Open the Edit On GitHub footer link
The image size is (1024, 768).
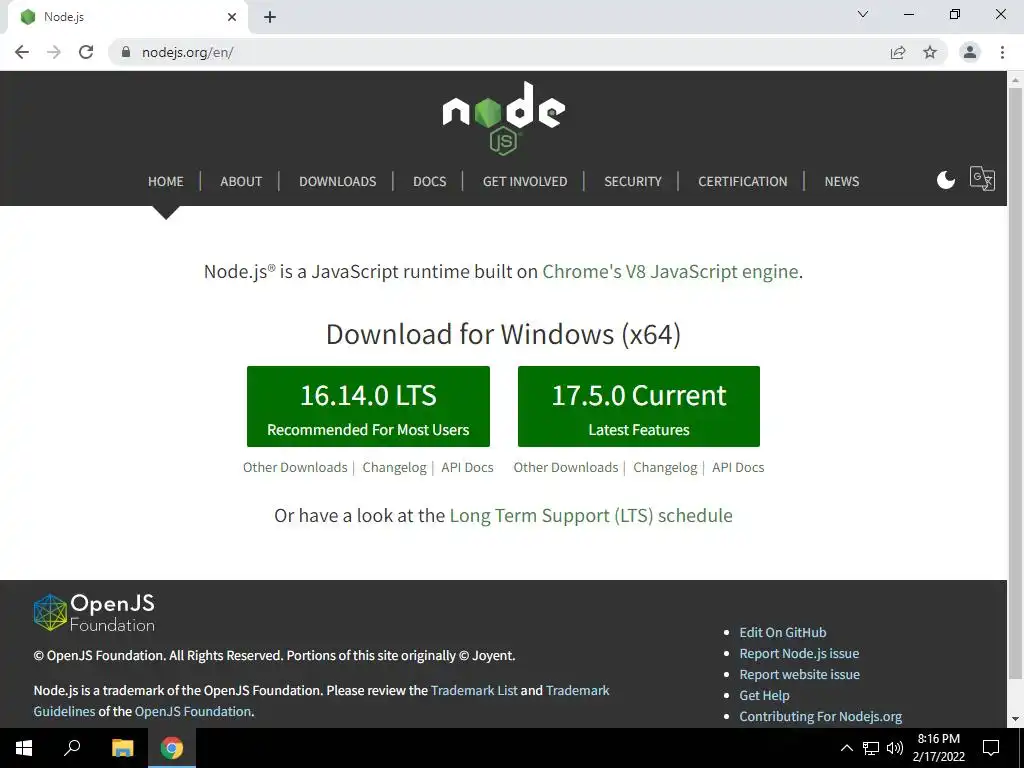[782, 632]
